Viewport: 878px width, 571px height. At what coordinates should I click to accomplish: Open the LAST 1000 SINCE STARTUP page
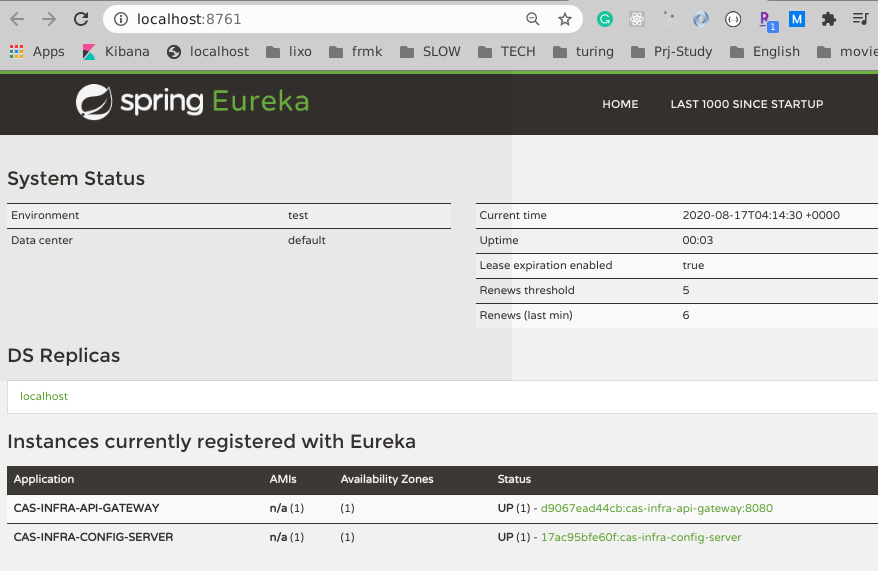pyautogui.click(x=747, y=104)
